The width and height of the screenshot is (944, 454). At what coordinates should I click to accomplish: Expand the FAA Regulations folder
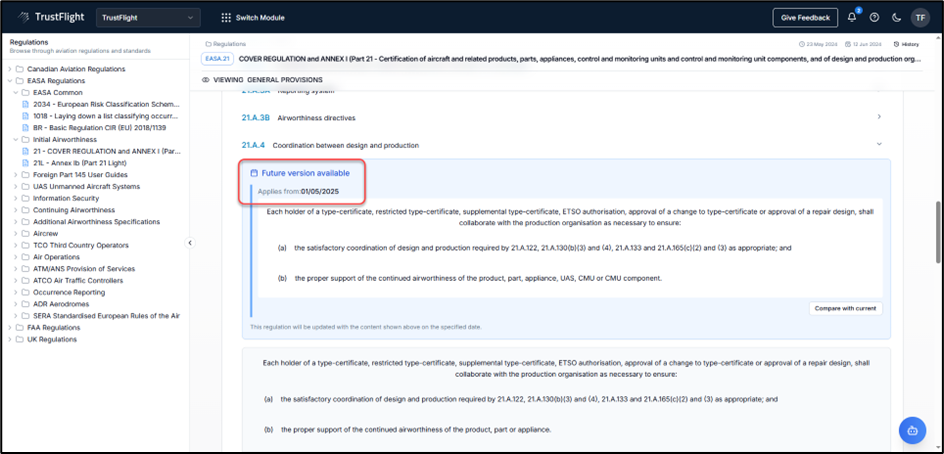[11, 327]
